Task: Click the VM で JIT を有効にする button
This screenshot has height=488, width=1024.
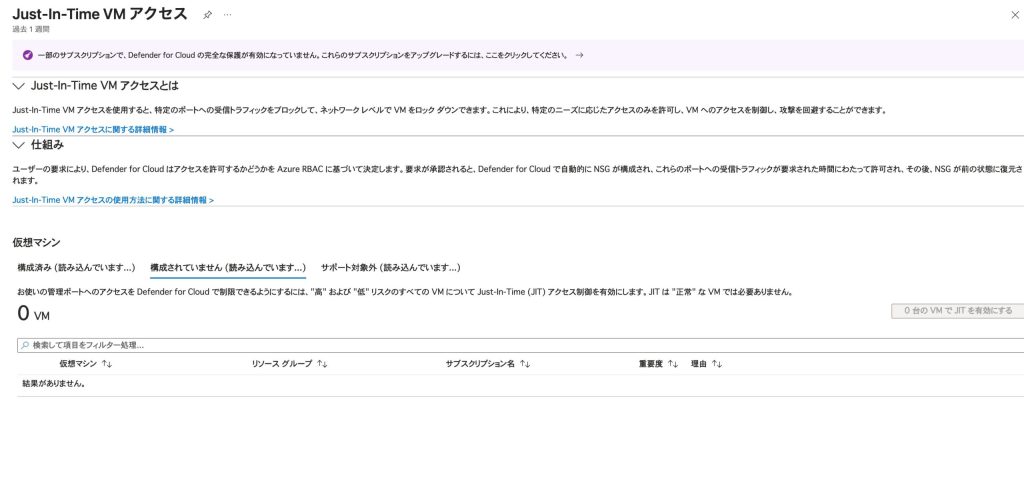Action: [x=956, y=311]
